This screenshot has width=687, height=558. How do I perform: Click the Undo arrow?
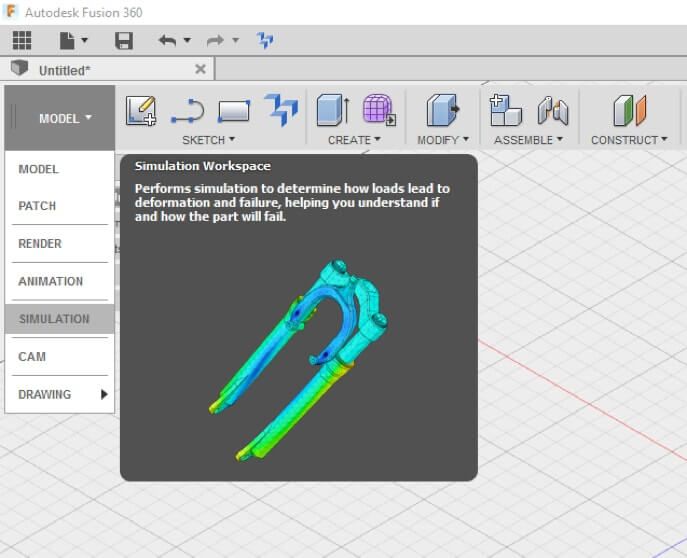pos(167,41)
